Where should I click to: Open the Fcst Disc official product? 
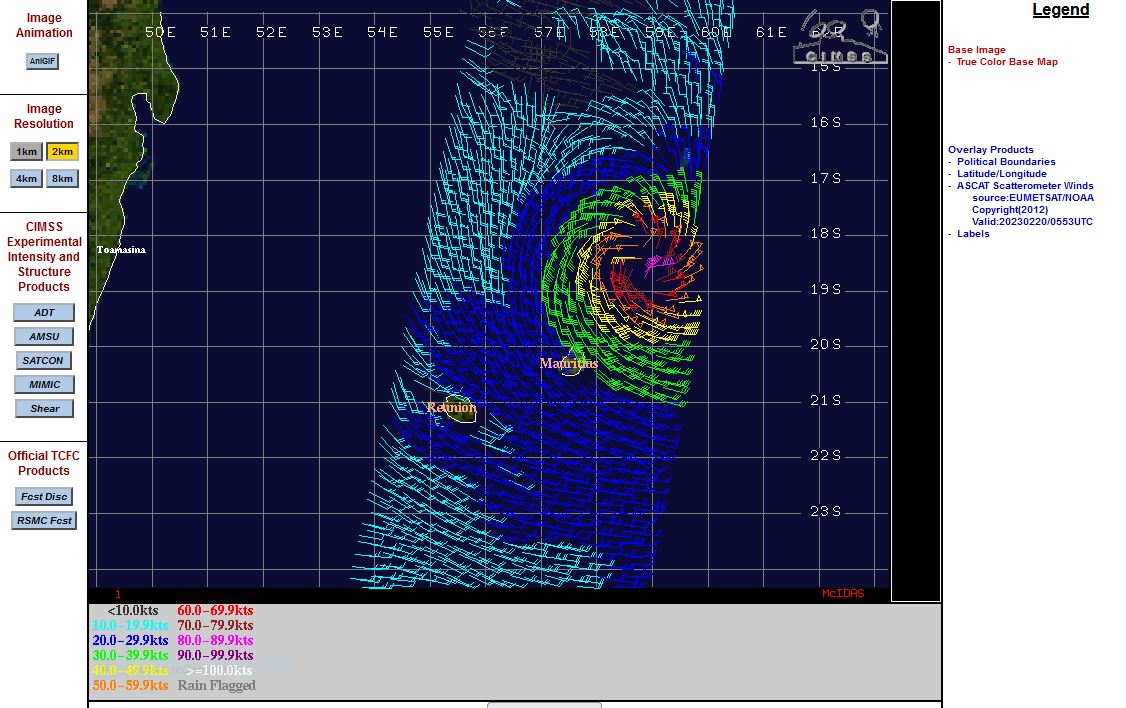tap(44, 497)
